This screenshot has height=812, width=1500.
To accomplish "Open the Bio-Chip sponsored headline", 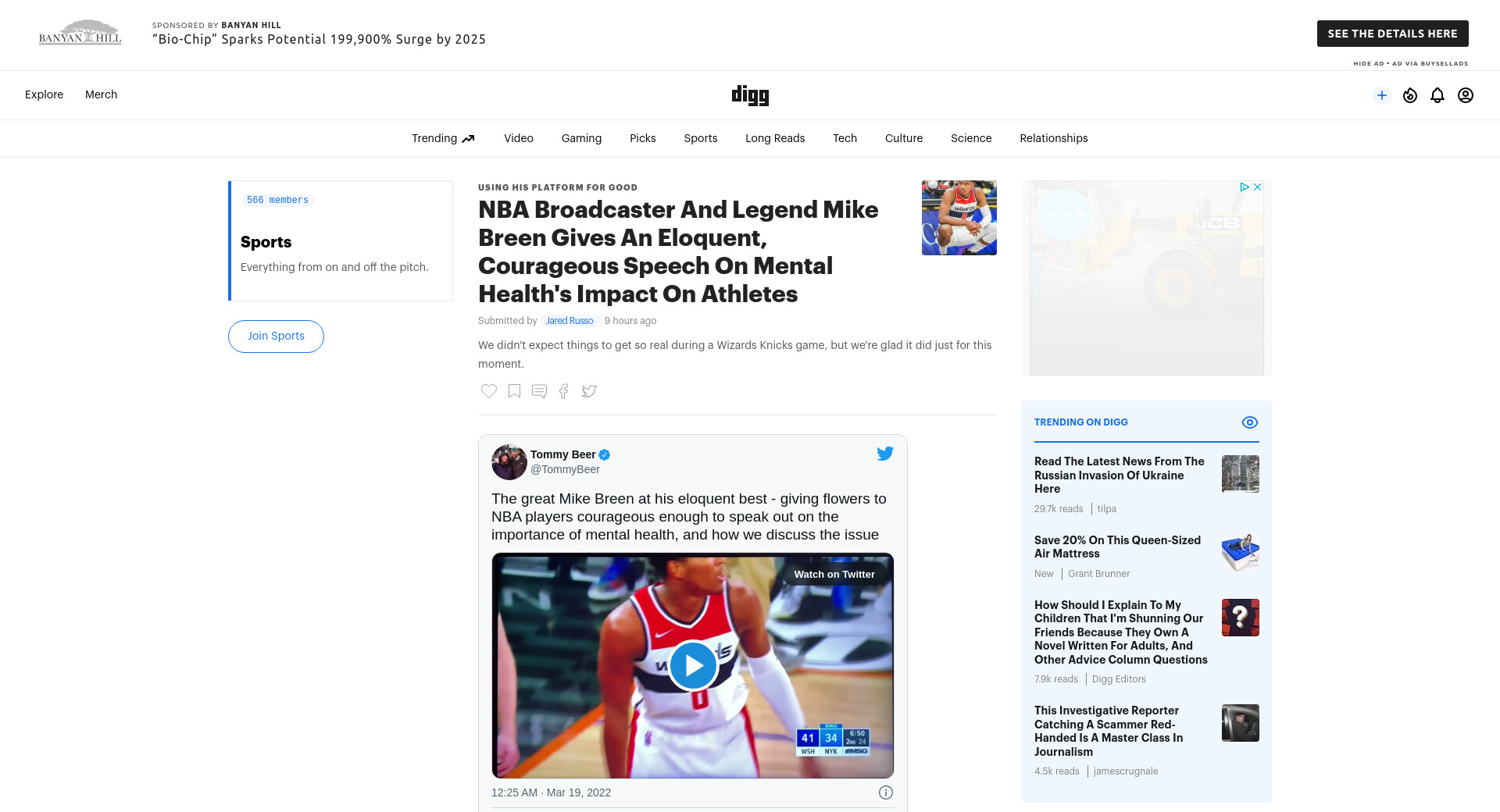I will (x=319, y=39).
